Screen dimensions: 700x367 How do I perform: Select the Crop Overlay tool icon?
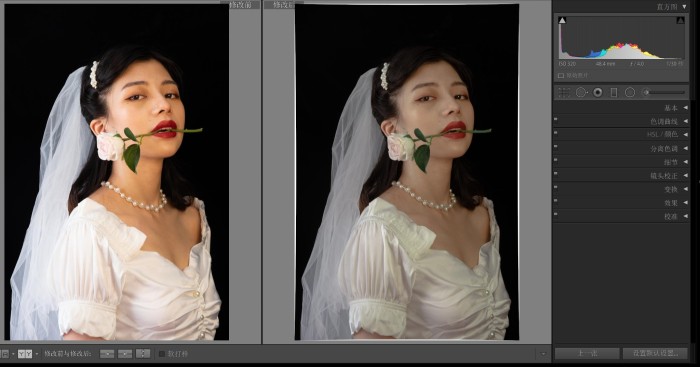(564, 92)
